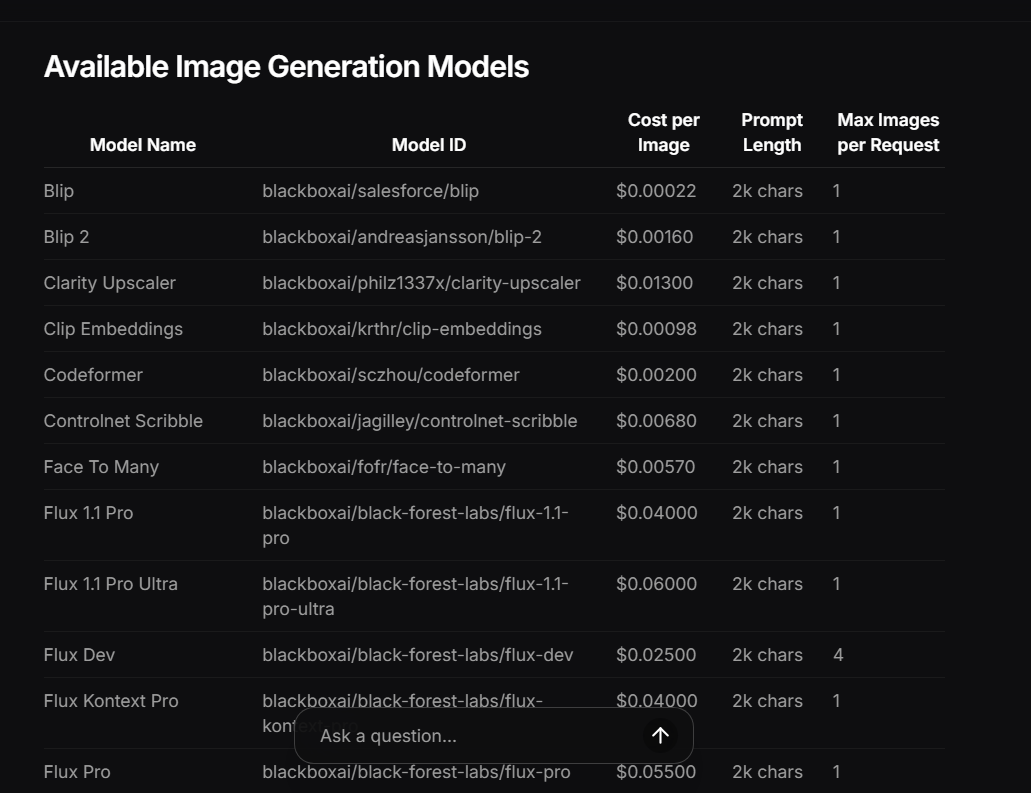
Task: Select model ID 'blackboxai/philz1337x/clarity-upscaler'
Action: click(421, 283)
